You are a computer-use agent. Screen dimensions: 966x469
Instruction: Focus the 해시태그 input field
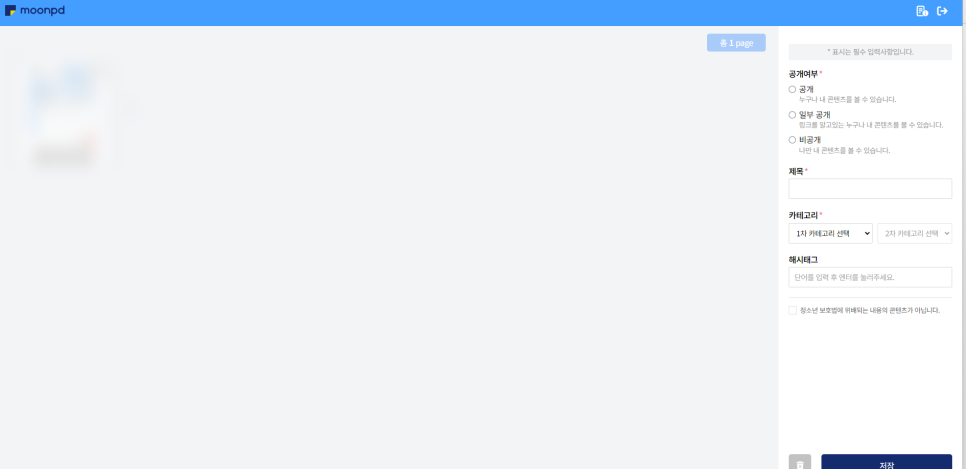pos(870,277)
